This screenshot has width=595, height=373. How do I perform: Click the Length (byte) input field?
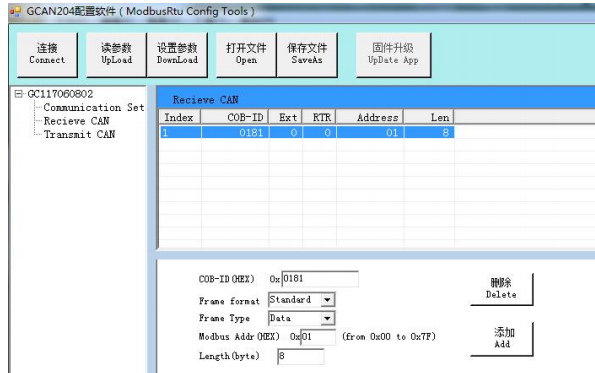(301, 356)
